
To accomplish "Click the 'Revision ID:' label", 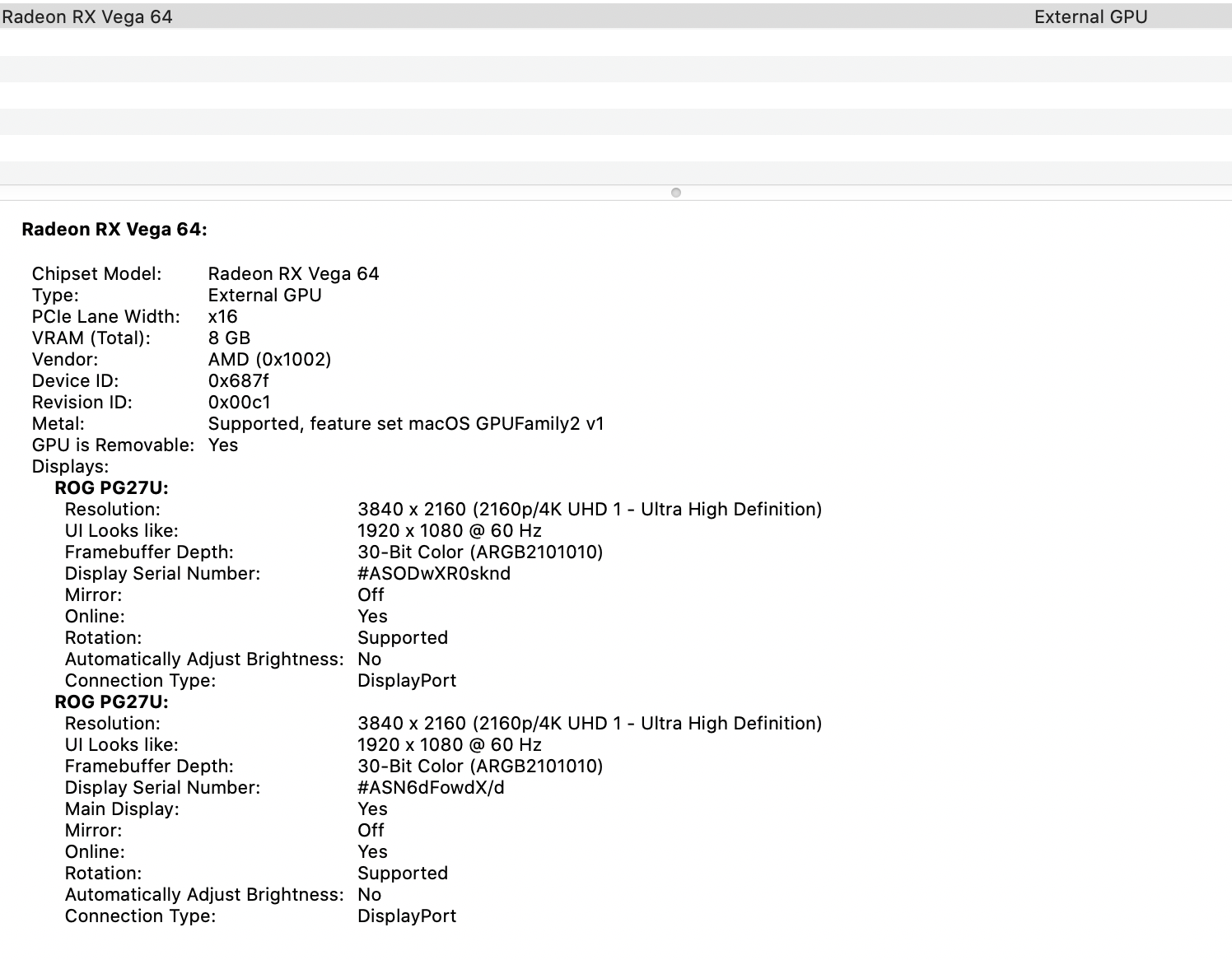I will [82, 403].
